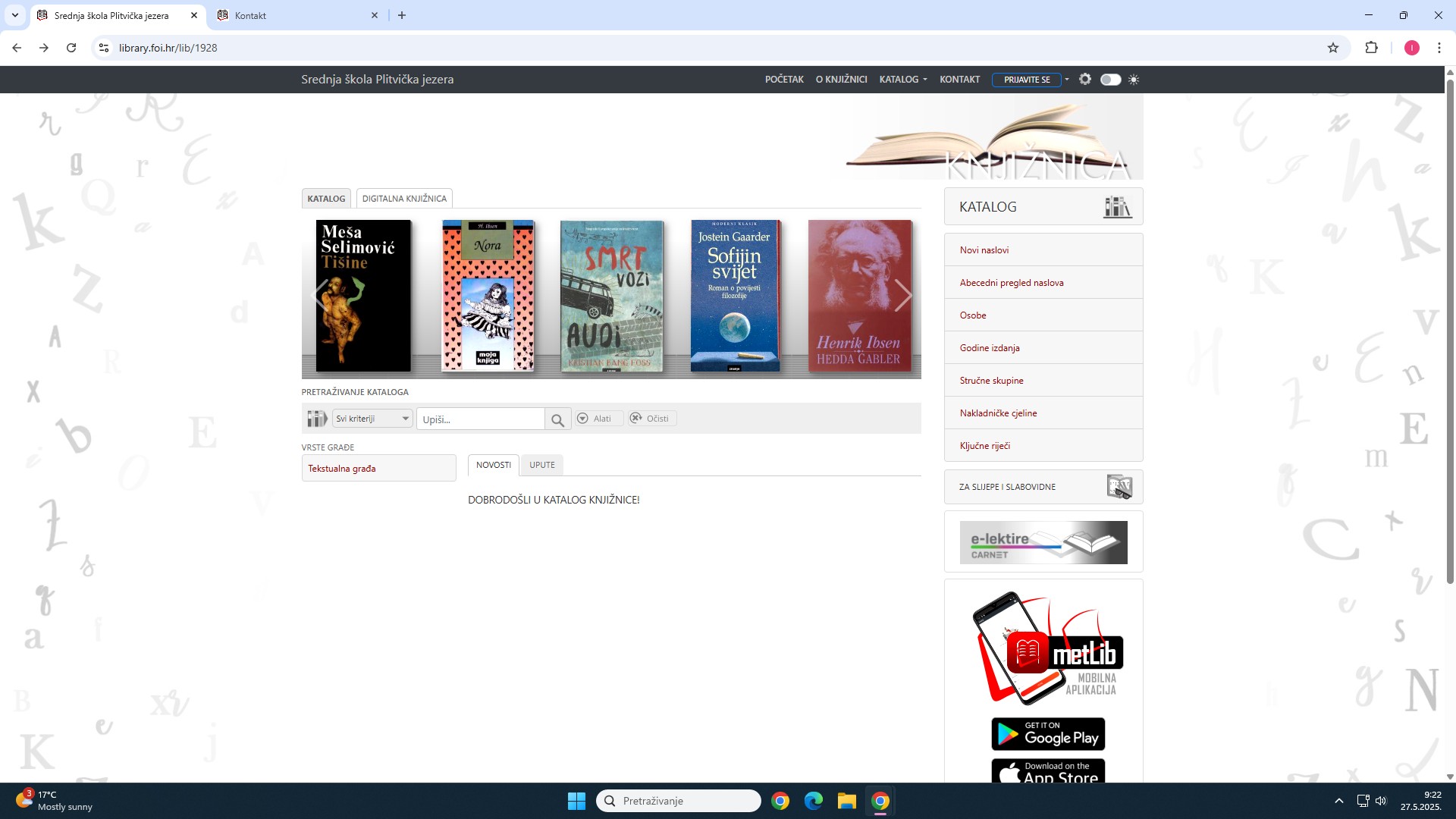Click the KATALOG sidebar library icon
The image size is (1456, 819).
(x=1117, y=207)
